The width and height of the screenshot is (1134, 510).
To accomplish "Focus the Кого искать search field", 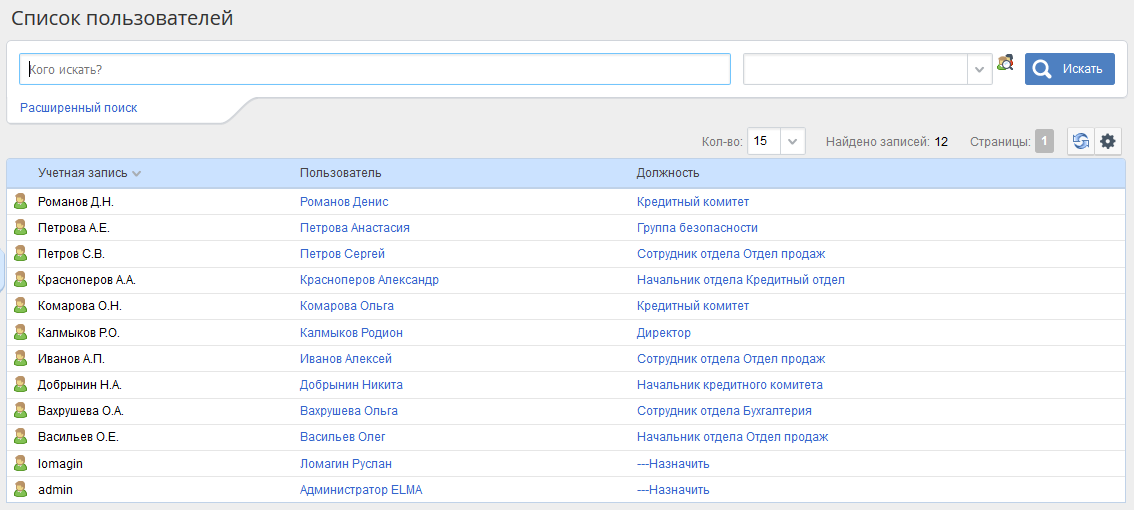I will pos(375,69).
